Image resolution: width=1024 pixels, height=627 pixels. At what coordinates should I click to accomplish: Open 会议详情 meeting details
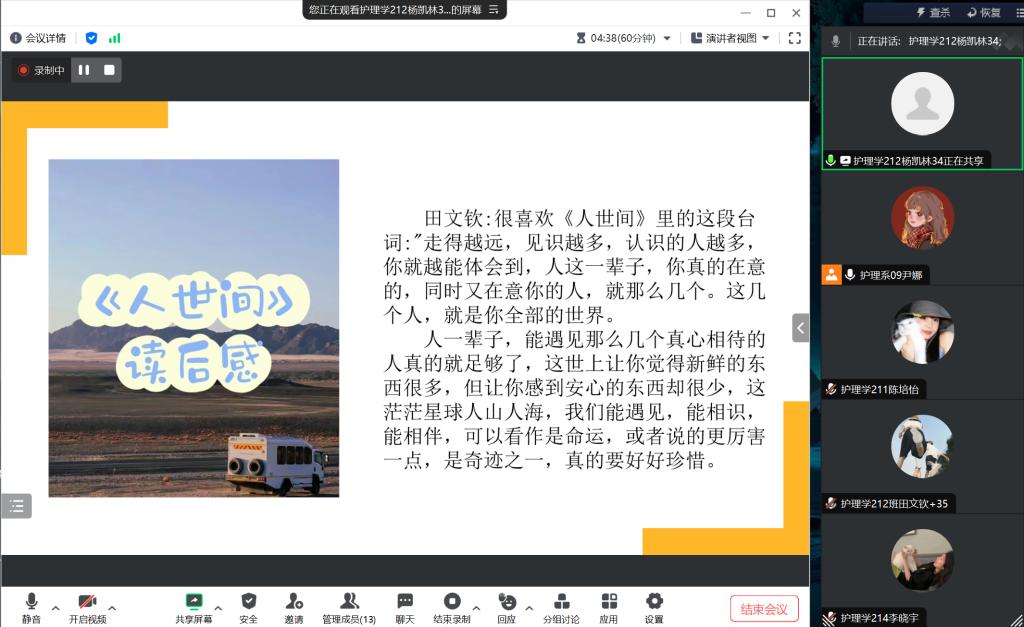click(38, 38)
